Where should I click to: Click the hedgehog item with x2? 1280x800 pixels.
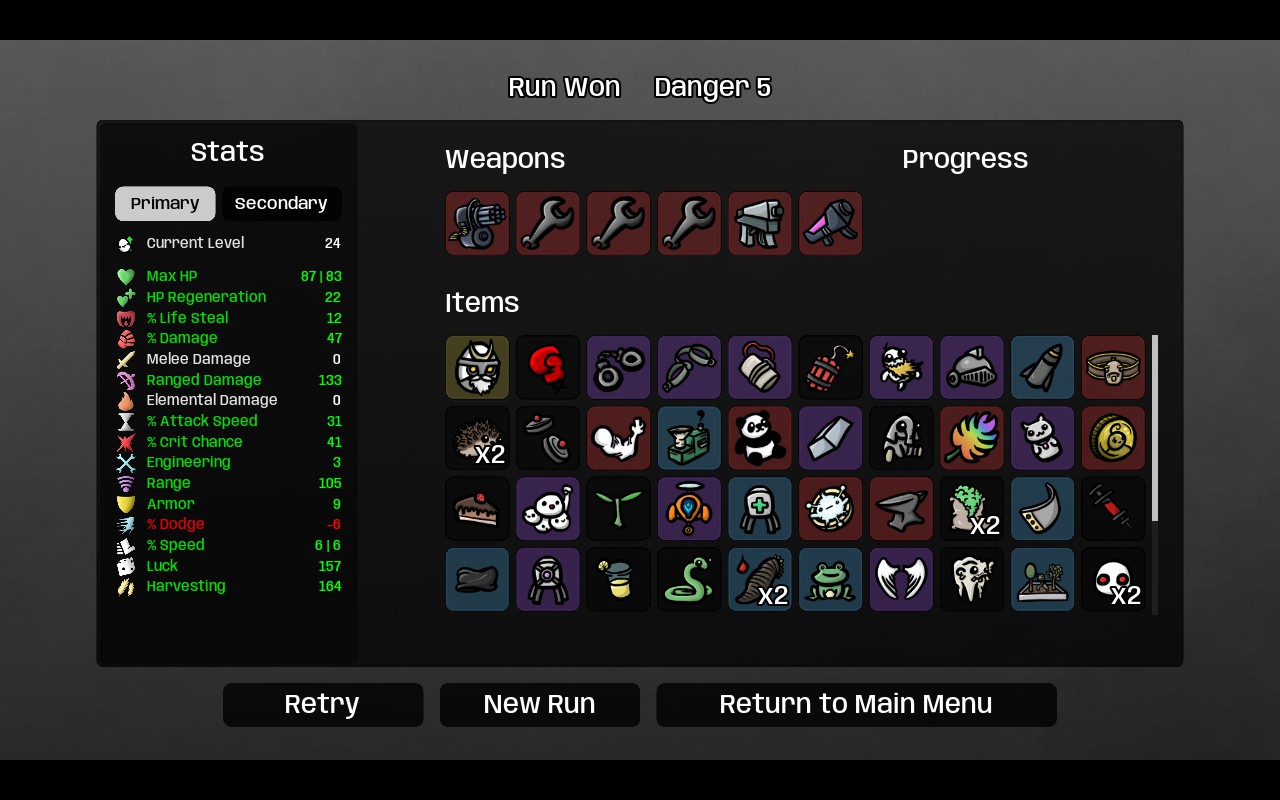point(477,438)
